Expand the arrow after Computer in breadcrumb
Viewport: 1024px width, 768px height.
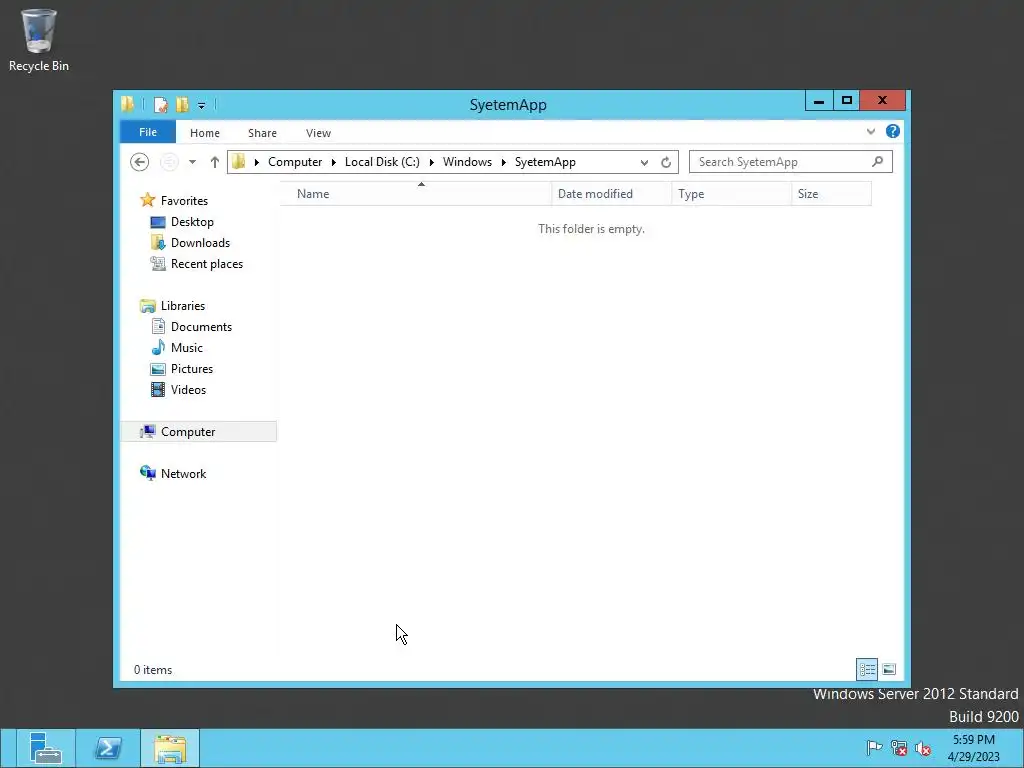click(334, 162)
